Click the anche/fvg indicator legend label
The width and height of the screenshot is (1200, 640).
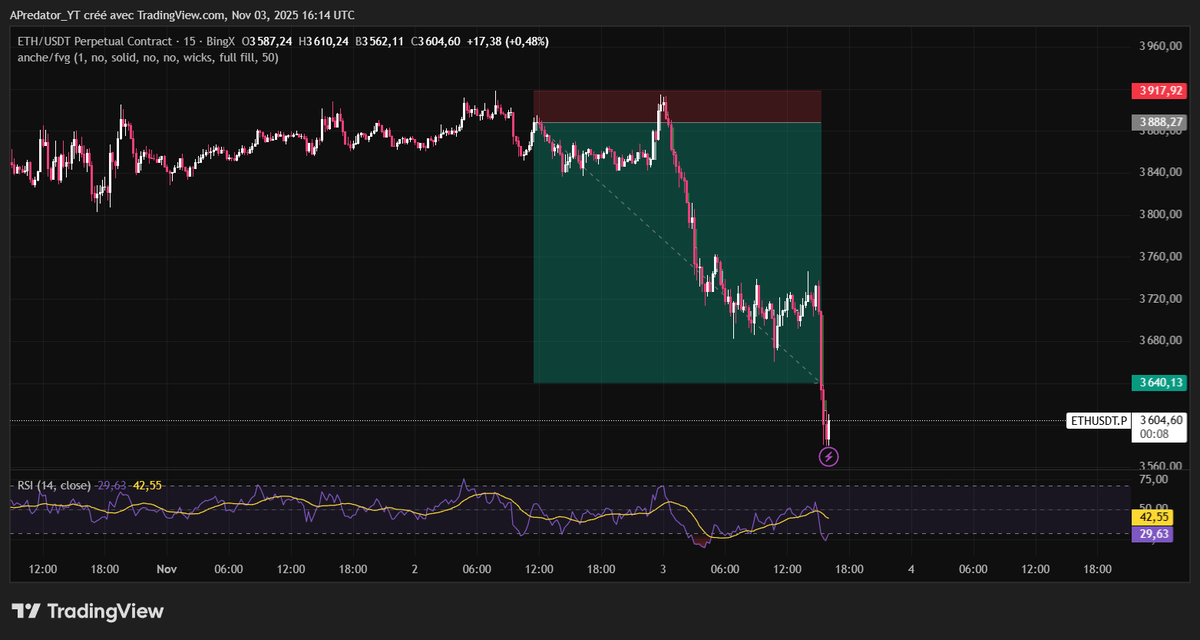(148, 58)
